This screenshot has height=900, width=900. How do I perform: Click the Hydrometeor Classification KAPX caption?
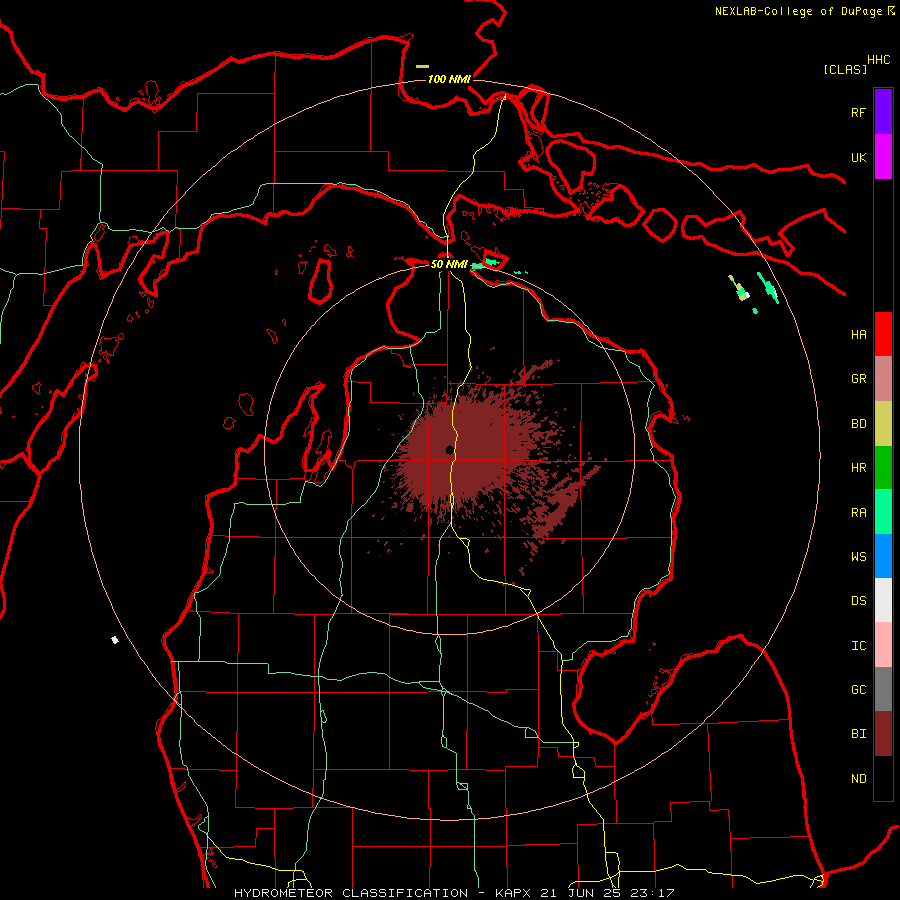click(x=454, y=893)
